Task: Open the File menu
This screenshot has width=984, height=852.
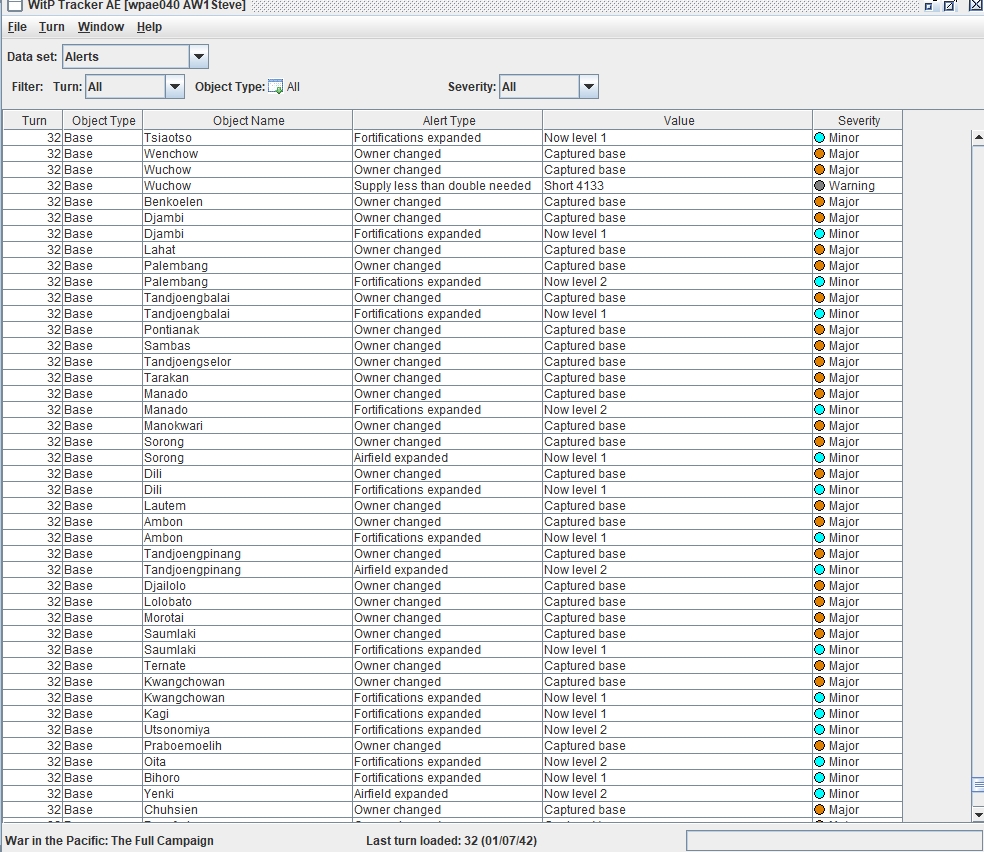Action: tap(17, 27)
